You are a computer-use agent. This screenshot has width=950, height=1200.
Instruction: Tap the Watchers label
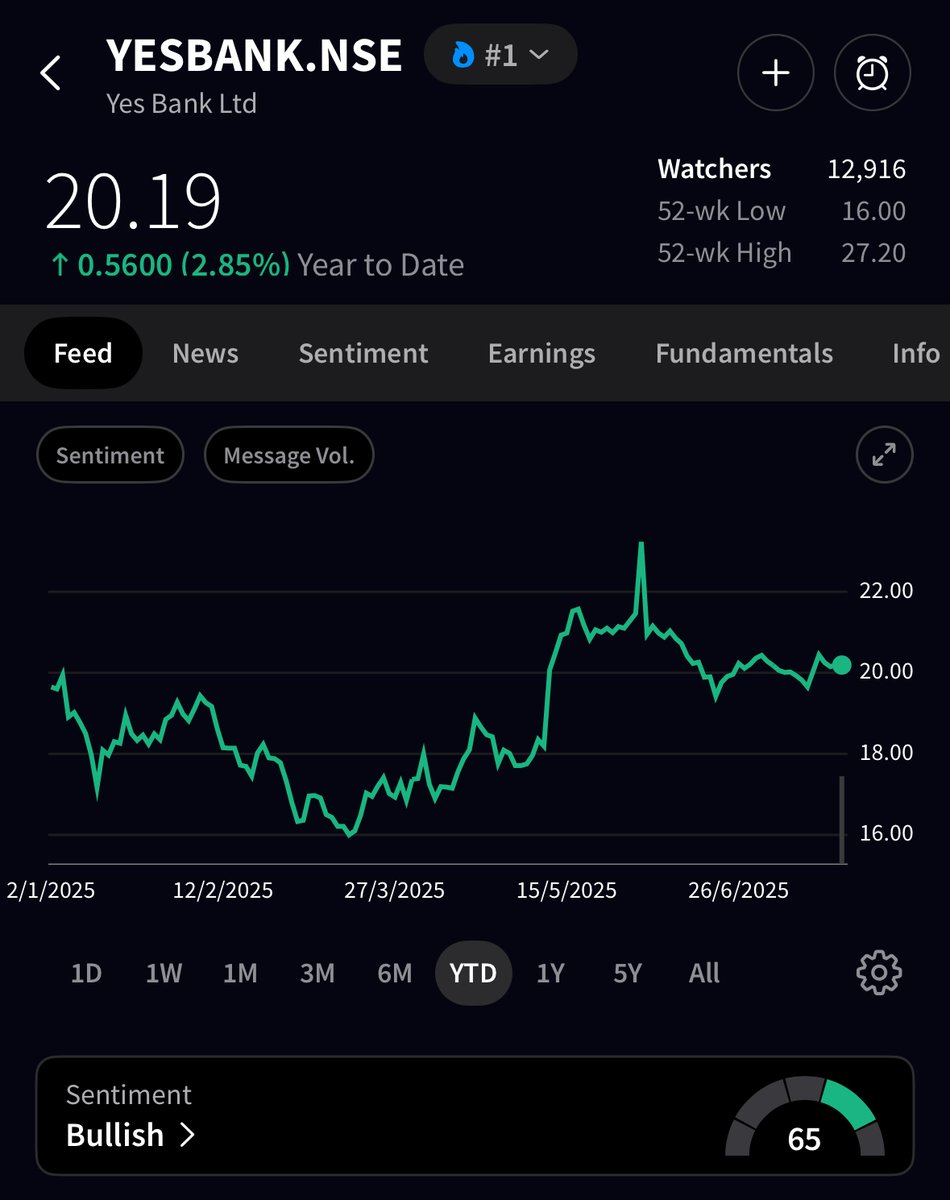[714, 169]
